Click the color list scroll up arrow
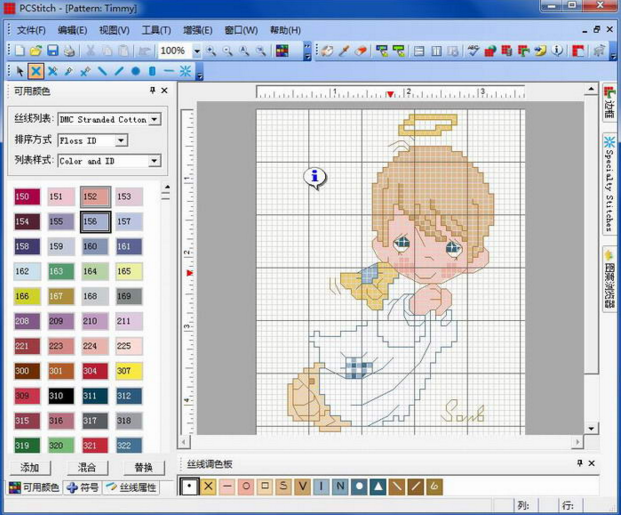This screenshot has width=623, height=516. click(x=167, y=187)
